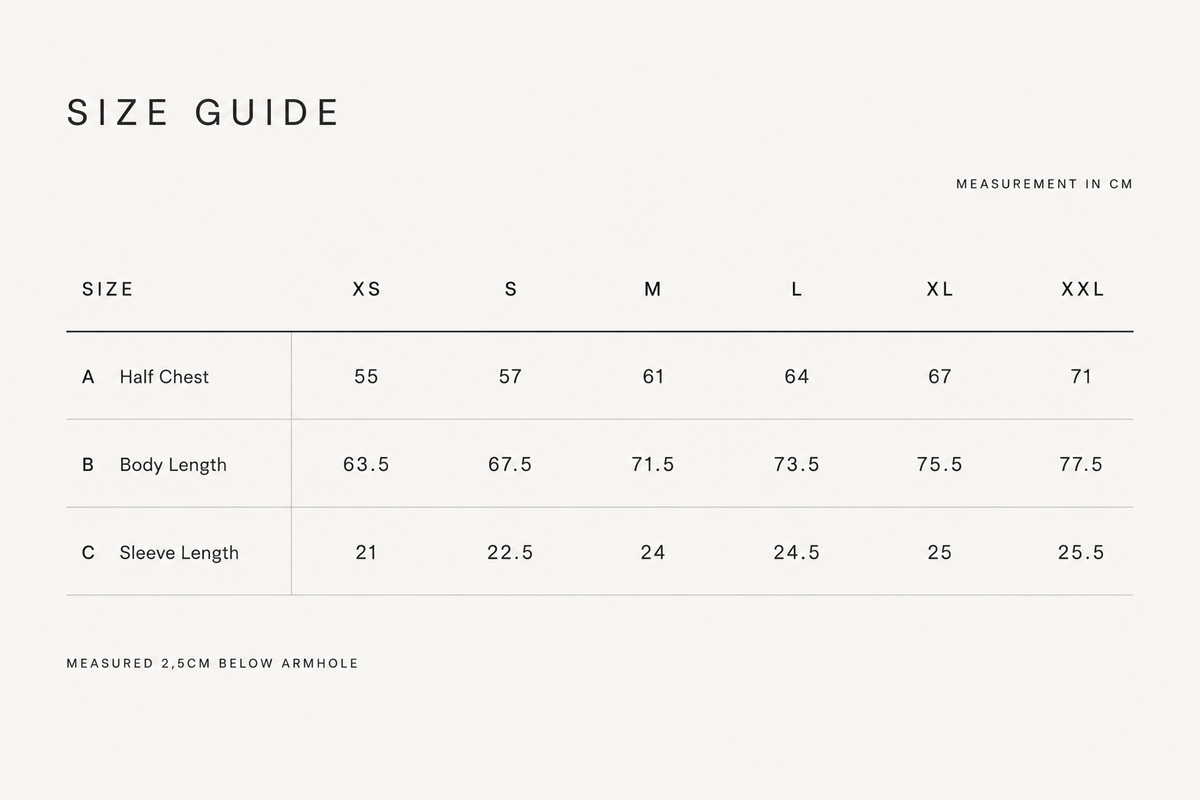Viewport: 1200px width, 800px height.
Task: Click the Sleeve Length row label
Action: 179,553
